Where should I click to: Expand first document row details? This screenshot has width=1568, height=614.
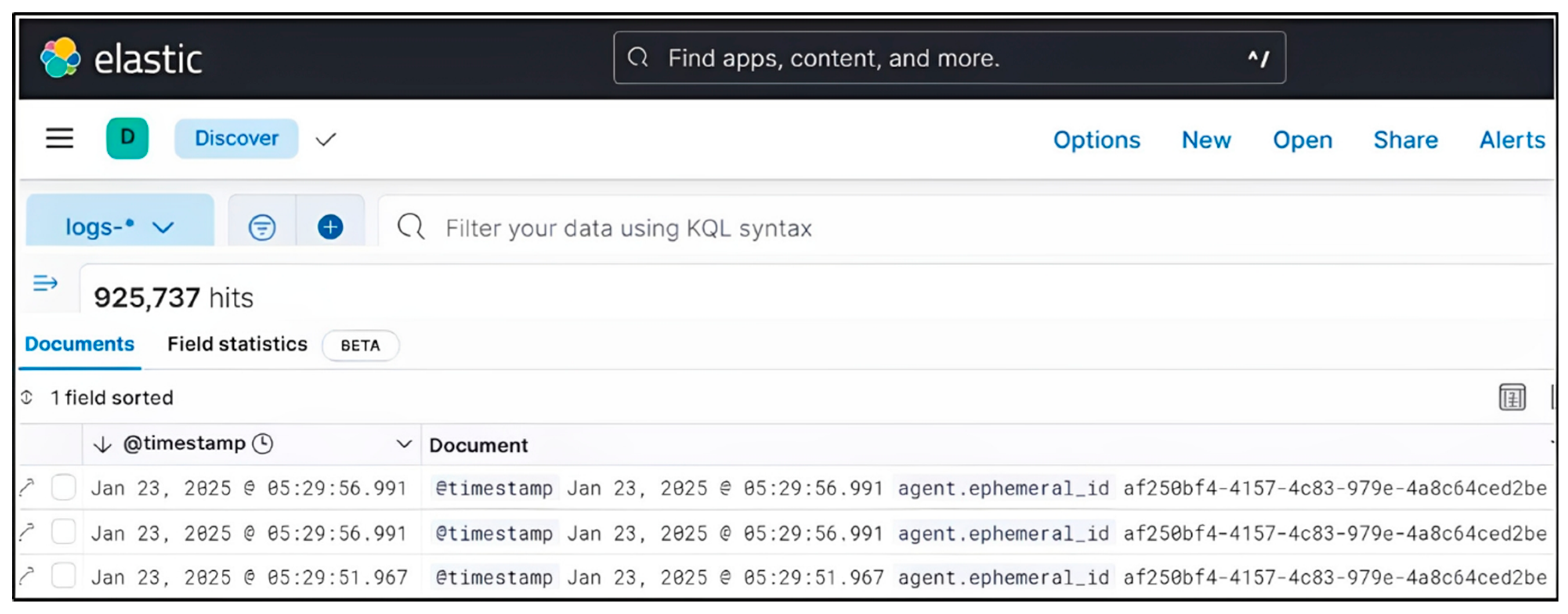(x=27, y=488)
